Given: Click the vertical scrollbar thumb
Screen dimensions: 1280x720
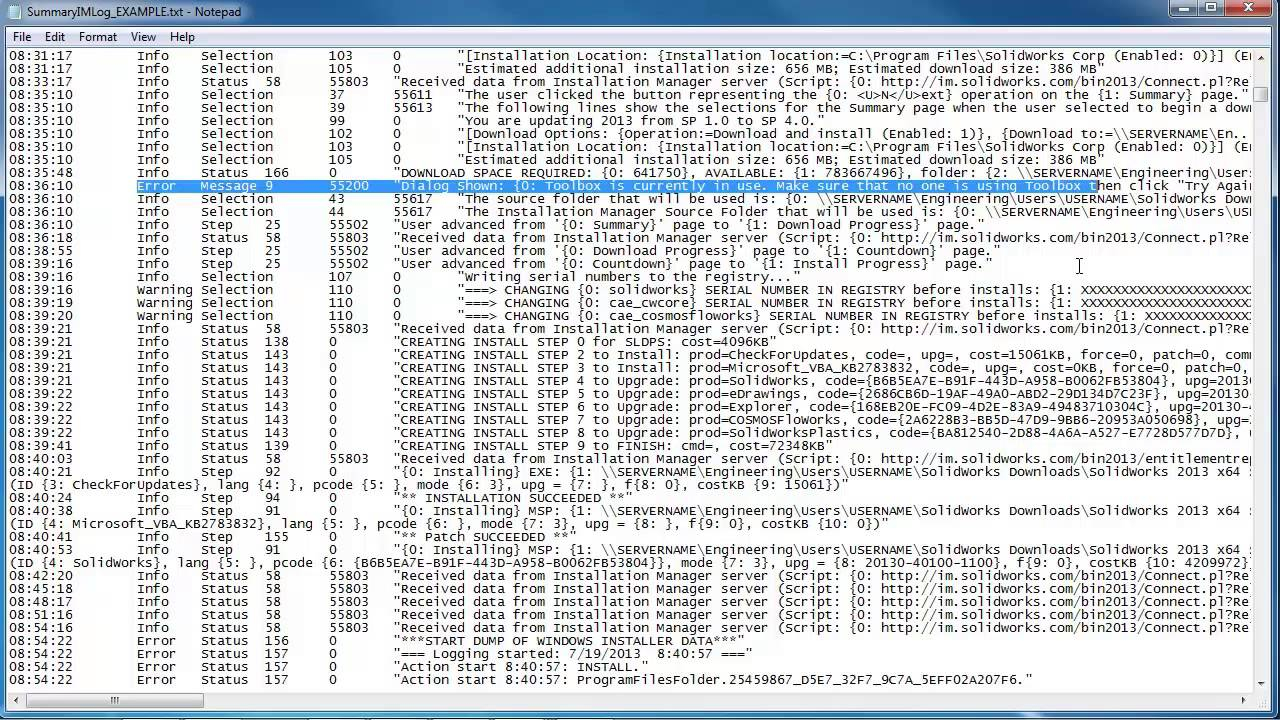Looking at the screenshot, I should pyautogui.click(x=1262, y=94).
